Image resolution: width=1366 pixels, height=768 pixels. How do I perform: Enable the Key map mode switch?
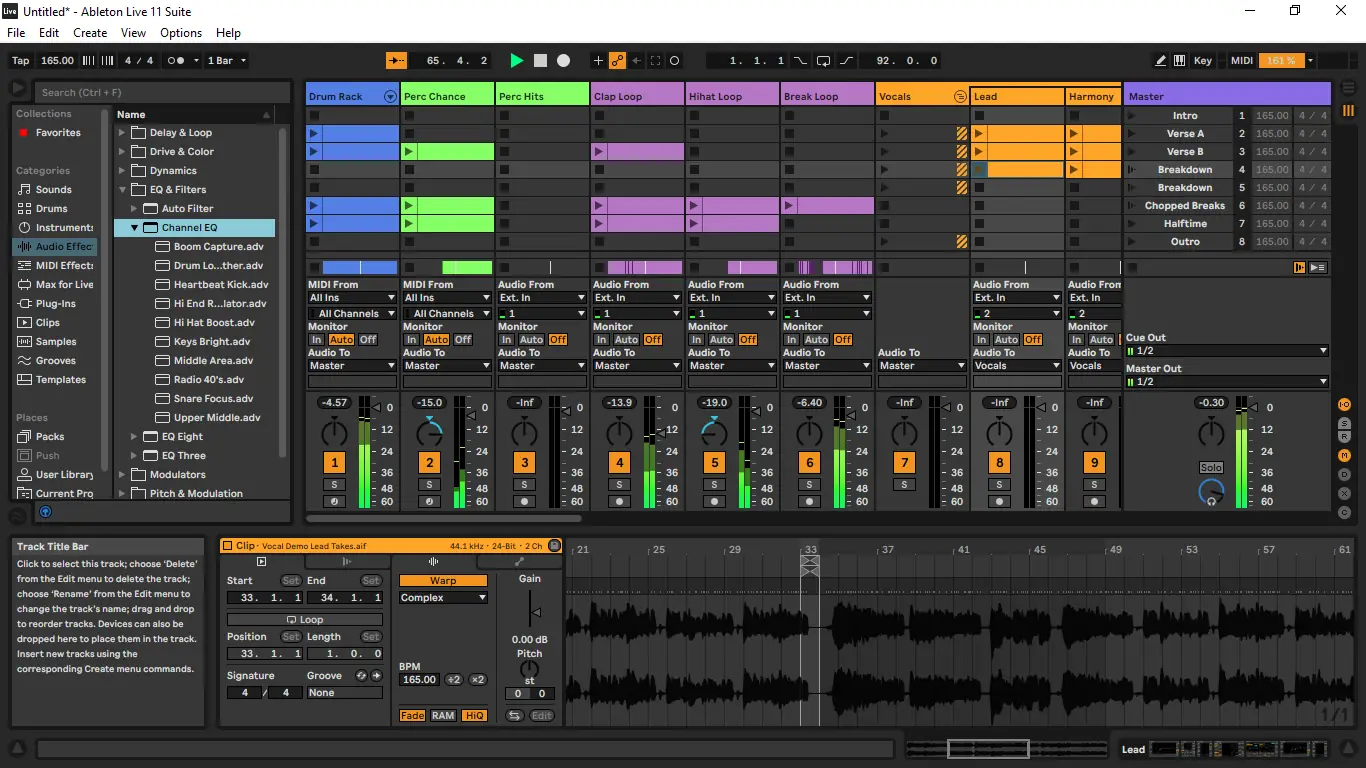(x=1203, y=61)
